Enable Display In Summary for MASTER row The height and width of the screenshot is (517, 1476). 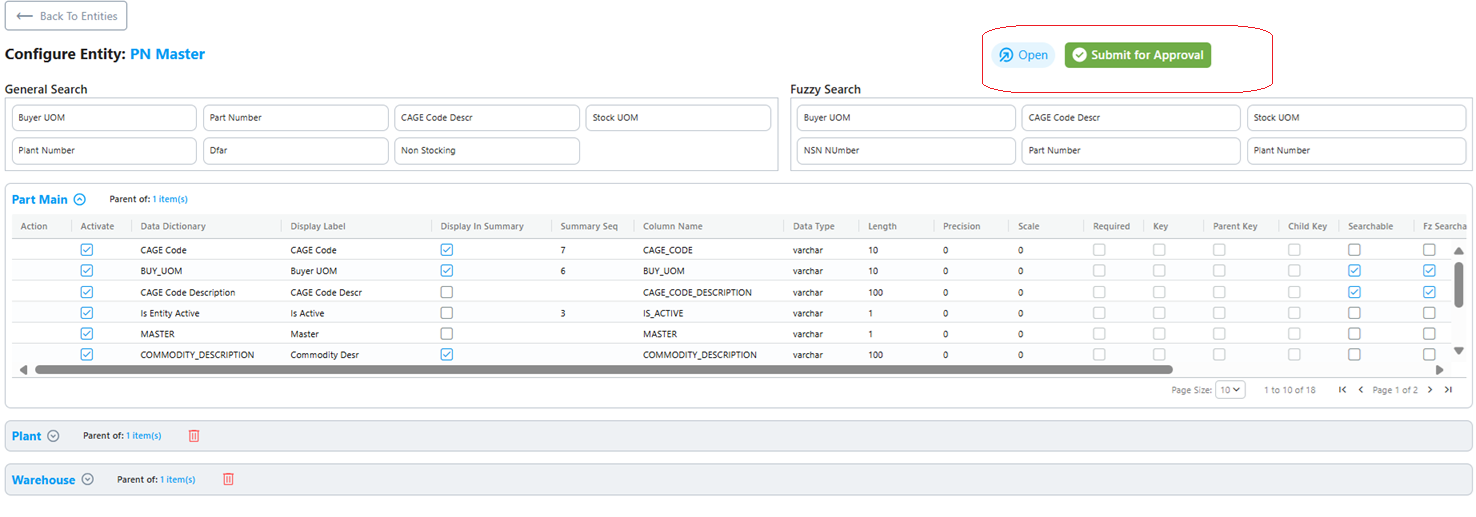447,334
